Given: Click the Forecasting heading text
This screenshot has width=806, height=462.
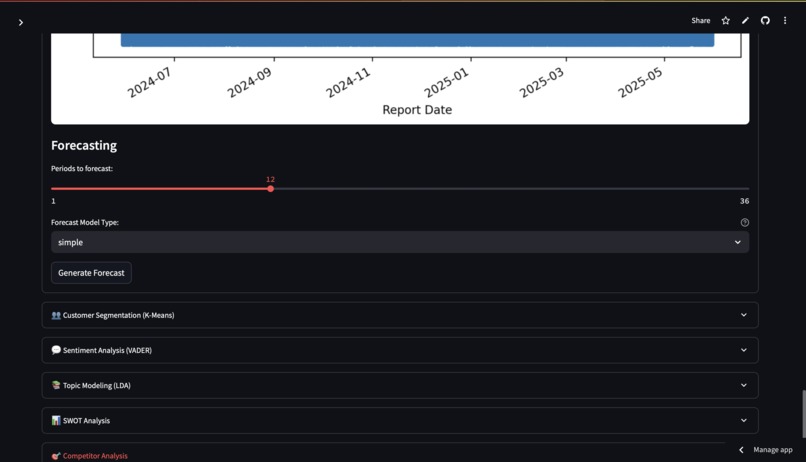Looking at the screenshot, I should (84, 145).
